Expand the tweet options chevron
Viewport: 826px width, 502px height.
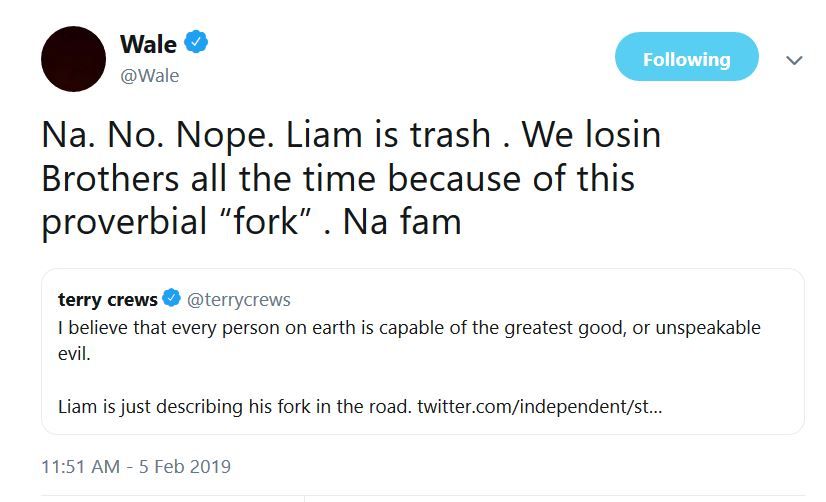794,60
